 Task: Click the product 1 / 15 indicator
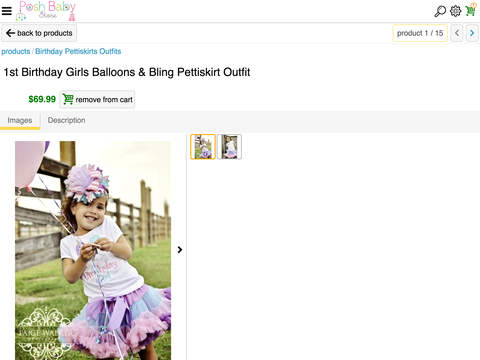(420, 33)
